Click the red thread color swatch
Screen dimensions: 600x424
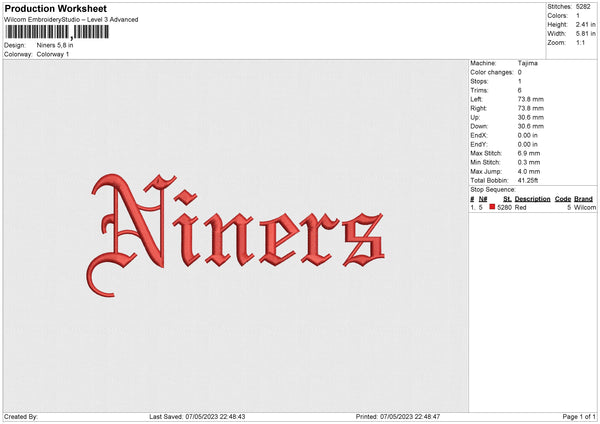[492, 207]
